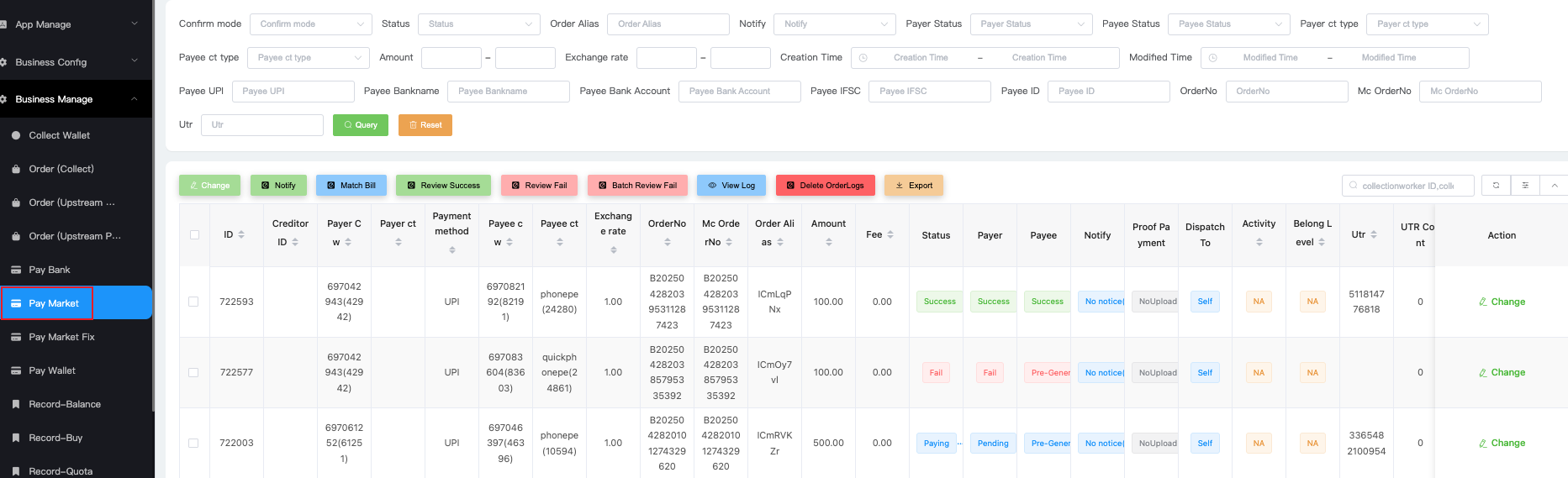The height and width of the screenshot is (478, 1568).
Task: Open the column settings filter icon
Action: click(1525, 186)
